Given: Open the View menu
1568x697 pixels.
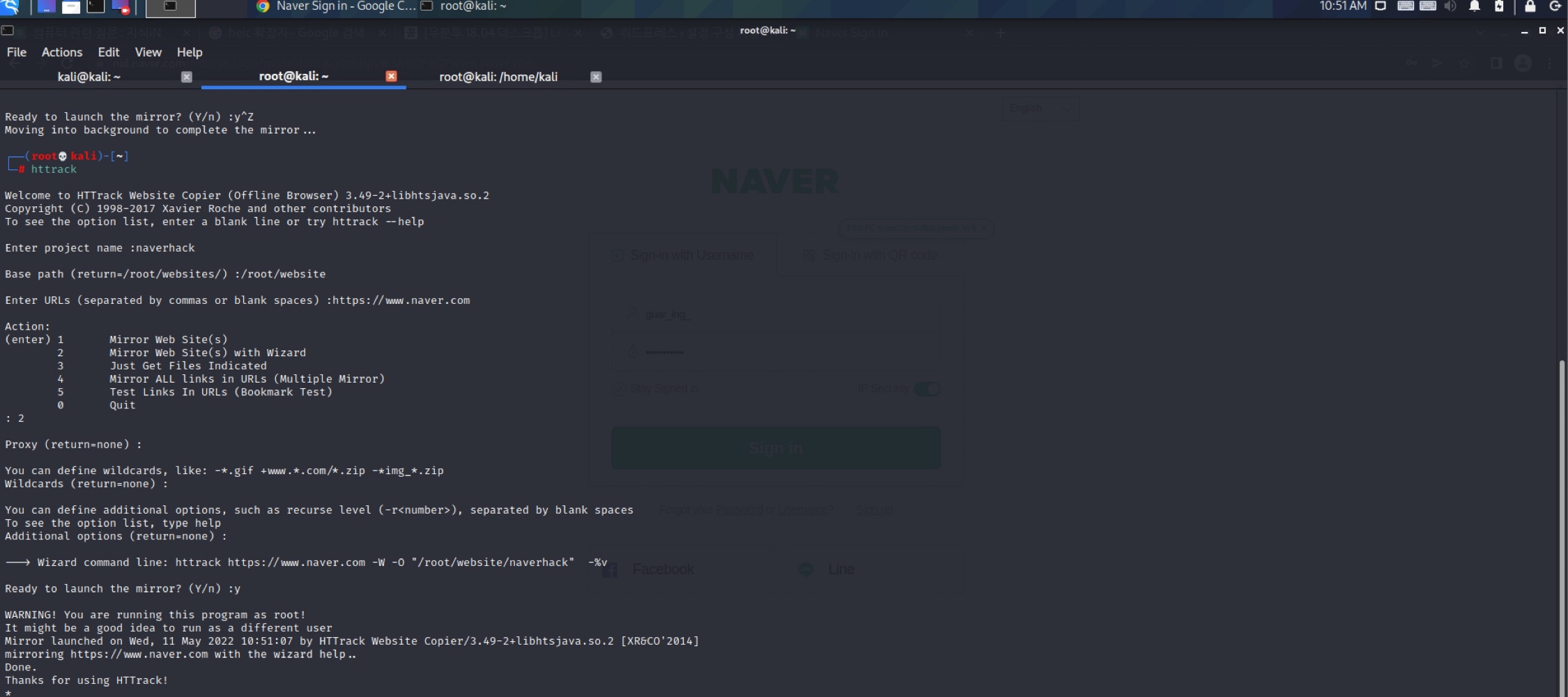Looking at the screenshot, I should [x=148, y=52].
